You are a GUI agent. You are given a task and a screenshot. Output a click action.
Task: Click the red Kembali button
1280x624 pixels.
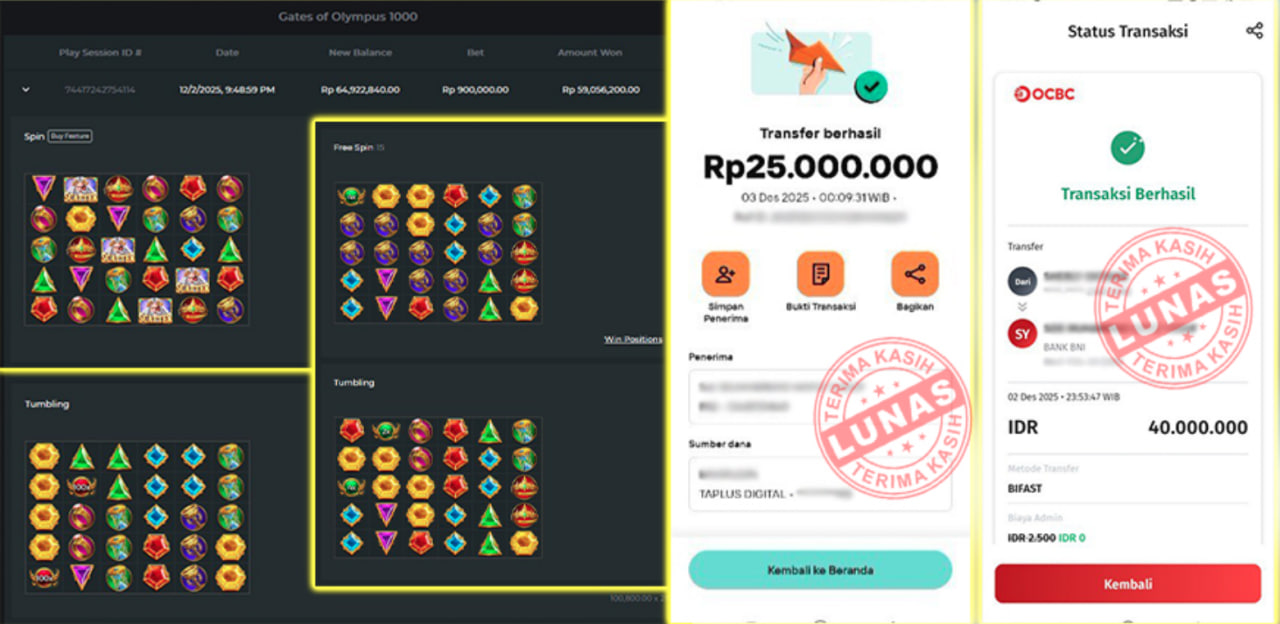pyautogui.click(x=1127, y=584)
